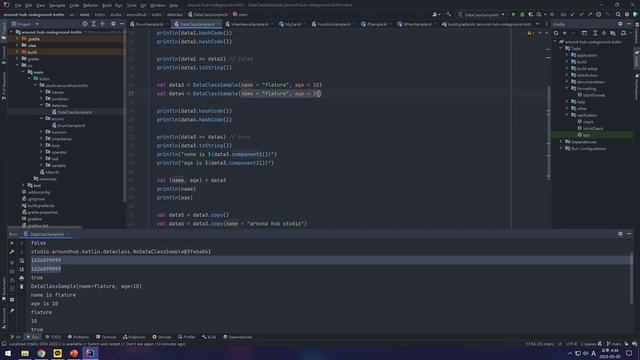Screen dimensions: 640x360
Task: Open Windows Start menu
Action: (x=8, y=353)
